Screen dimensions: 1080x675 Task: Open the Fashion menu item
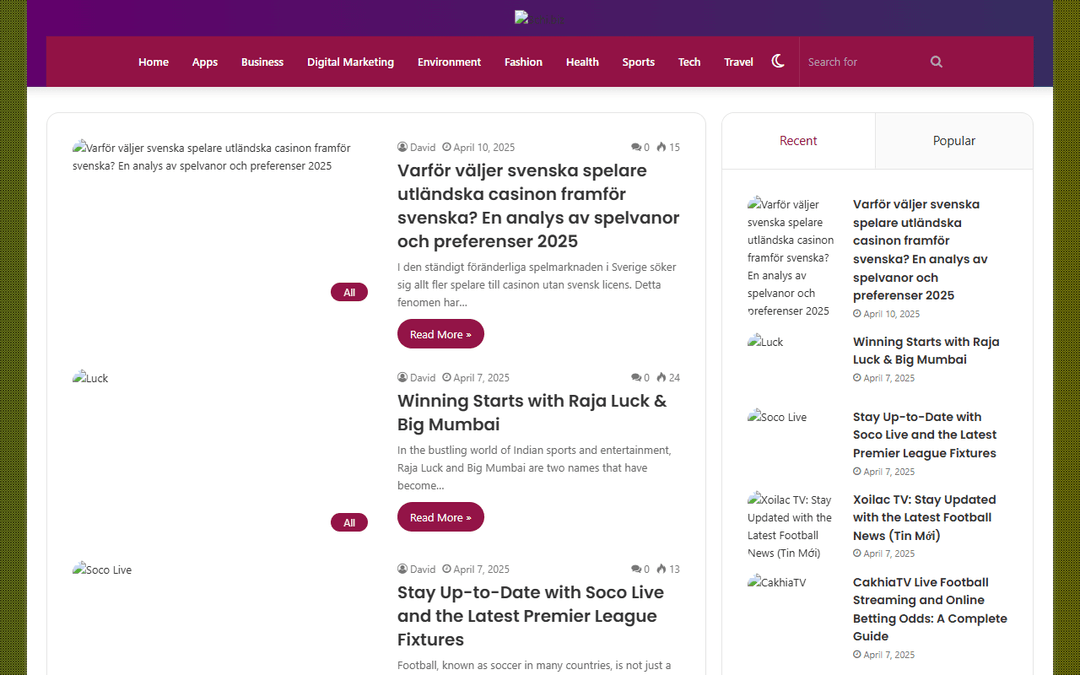click(523, 62)
